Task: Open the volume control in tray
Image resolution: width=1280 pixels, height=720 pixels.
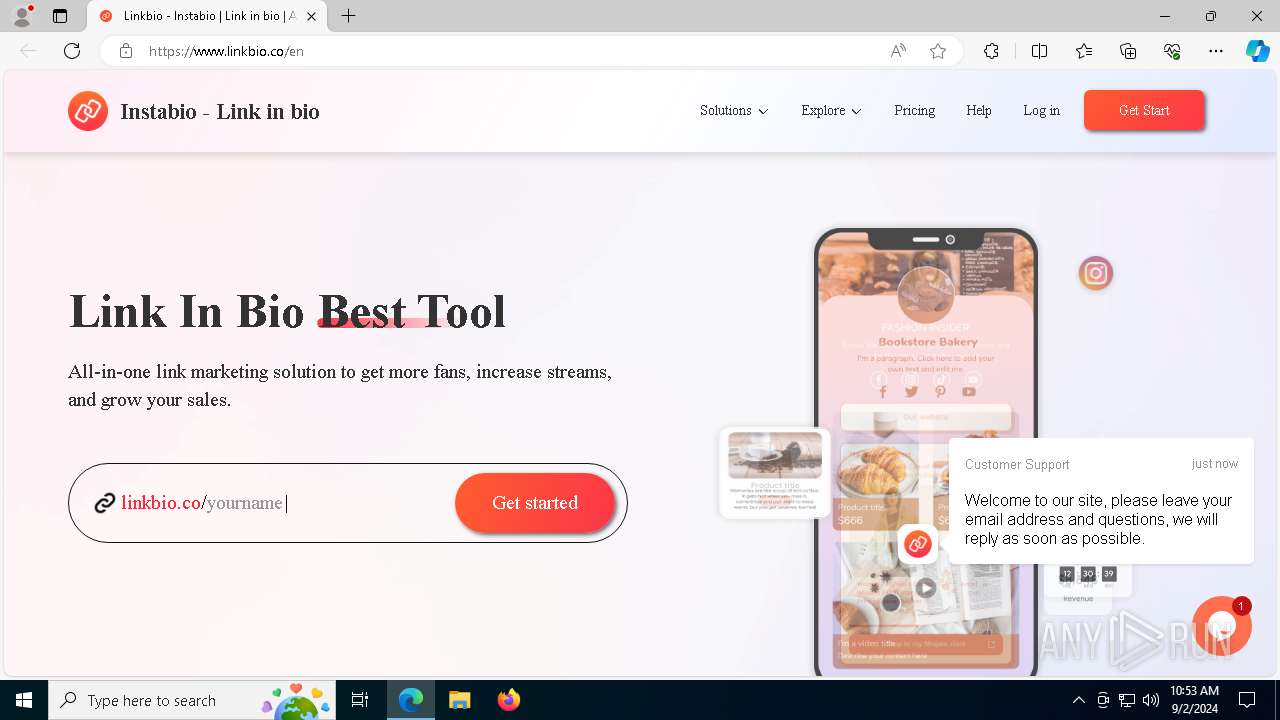Action: (x=1151, y=700)
